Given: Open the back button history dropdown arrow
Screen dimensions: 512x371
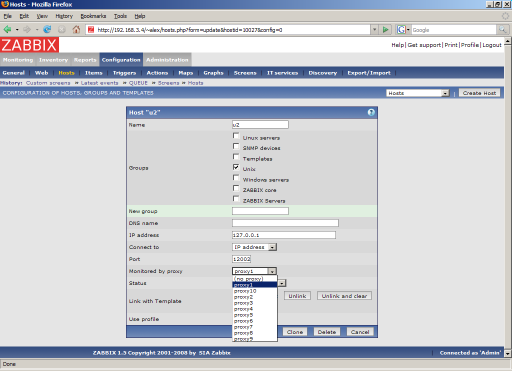Looking at the screenshot, I should click(x=17, y=30).
